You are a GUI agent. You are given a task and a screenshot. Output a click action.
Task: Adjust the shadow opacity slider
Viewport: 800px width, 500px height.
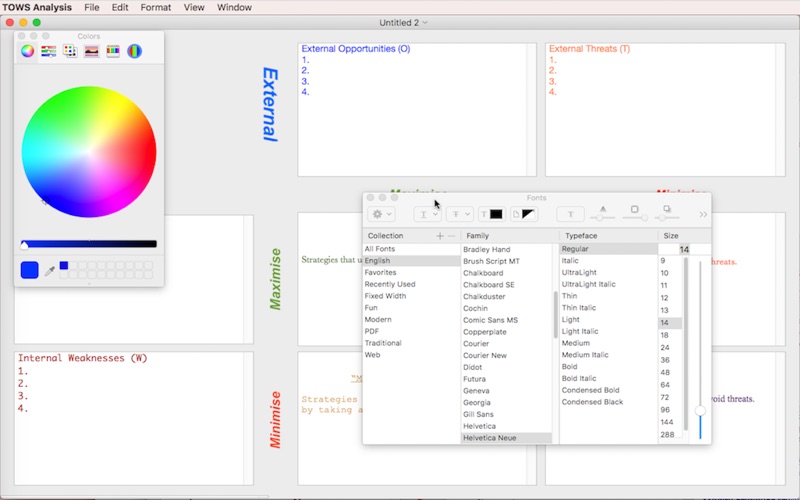(603, 218)
